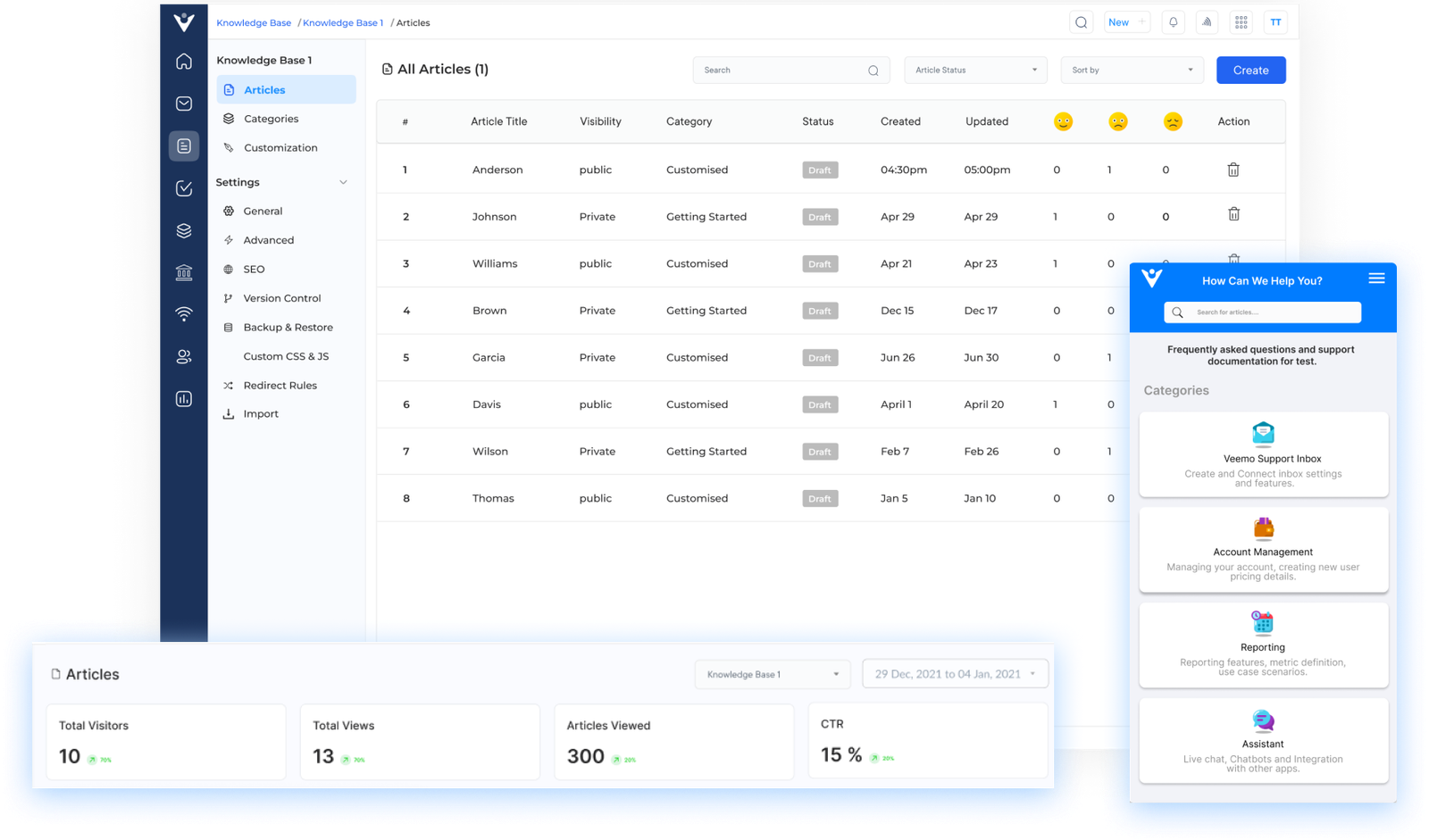
Task: Click the Draft badge in Davis row
Action: (820, 405)
